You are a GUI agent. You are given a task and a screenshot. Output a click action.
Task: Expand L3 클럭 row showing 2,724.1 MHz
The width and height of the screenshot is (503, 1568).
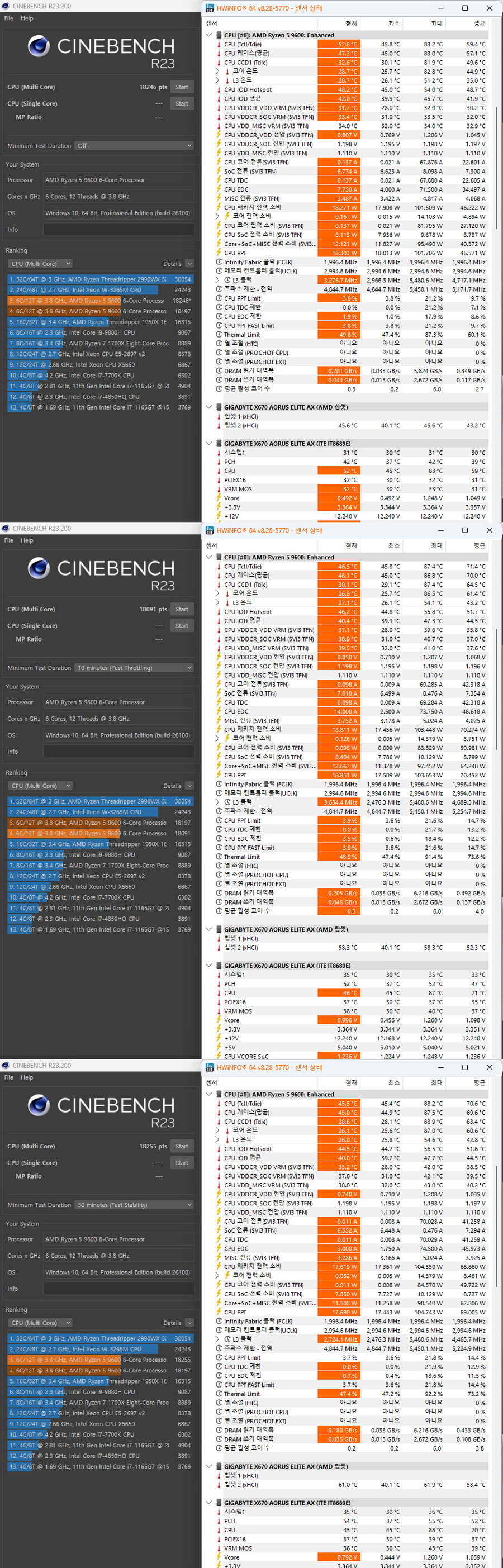click(x=217, y=1340)
